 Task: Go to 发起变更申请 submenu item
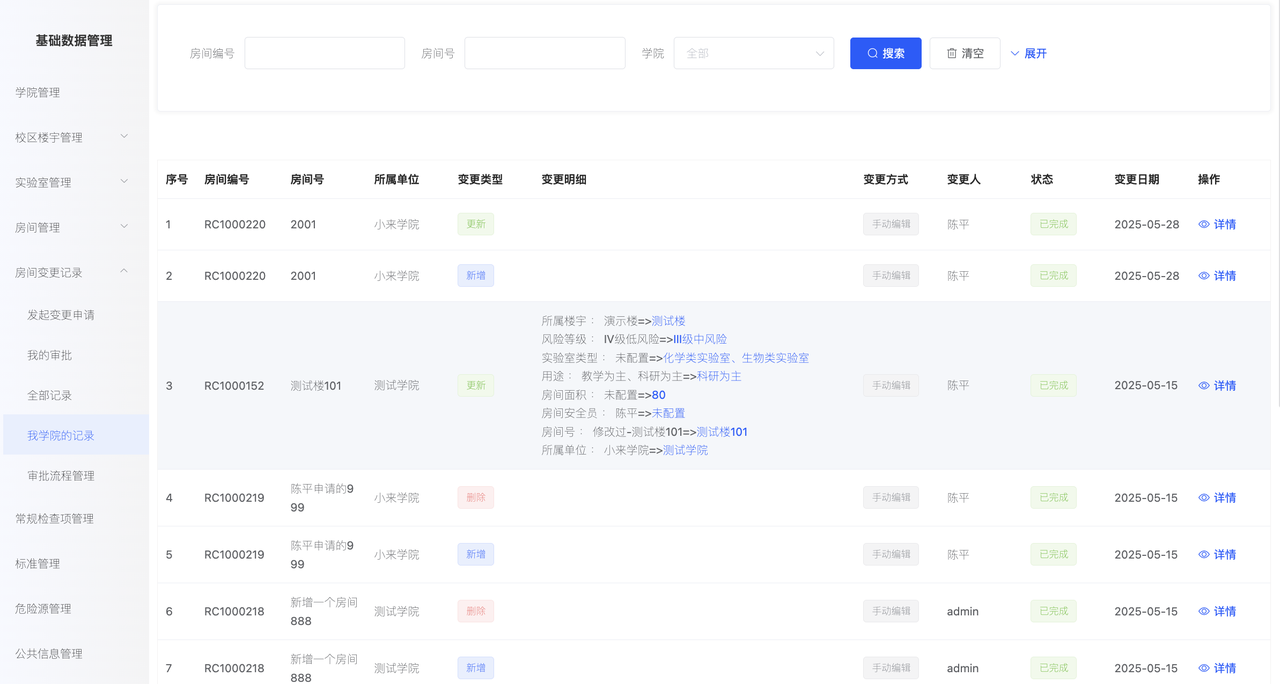[x=74, y=315]
